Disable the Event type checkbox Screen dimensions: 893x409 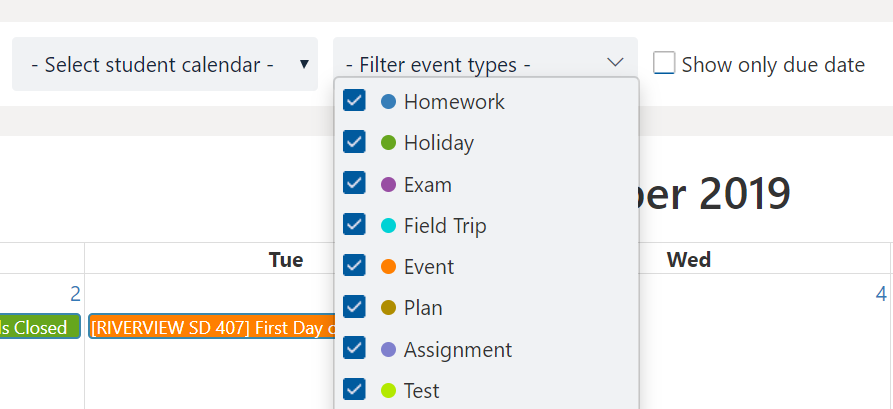pyautogui.click(x=354, y=265)
